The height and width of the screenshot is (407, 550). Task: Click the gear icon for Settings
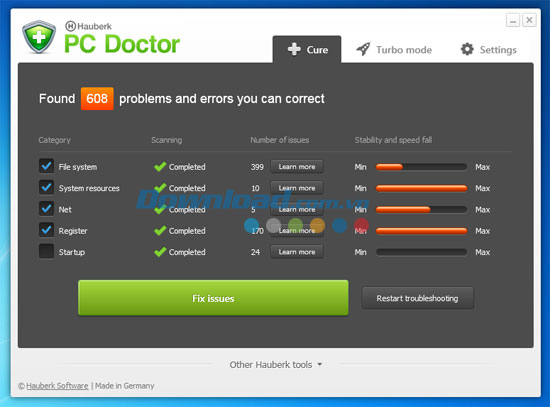tap(467, 49)
